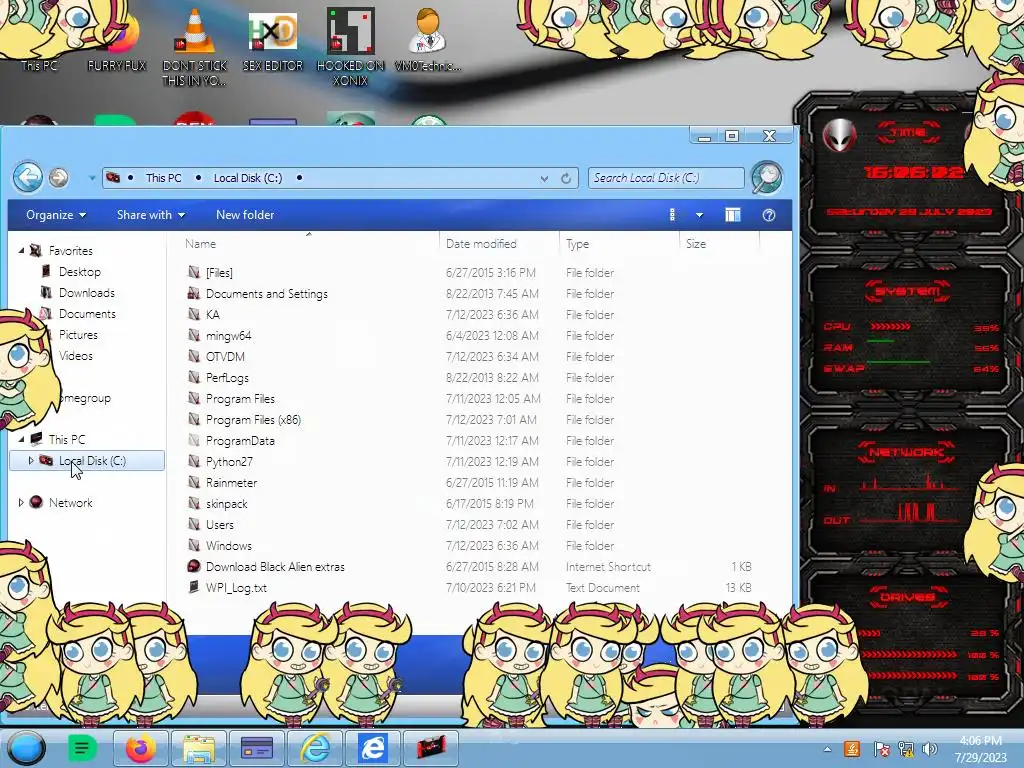This screenshot has width=1024, height=768.
Task: Sort by the Size column header
Action: (696, 244)
